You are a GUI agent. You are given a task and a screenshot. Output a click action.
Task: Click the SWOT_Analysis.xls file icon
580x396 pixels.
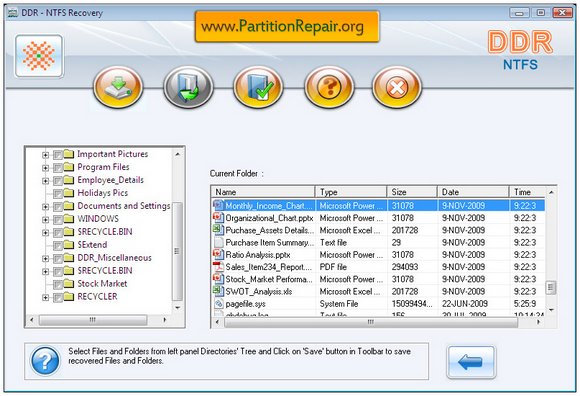[x=219, y=291]
